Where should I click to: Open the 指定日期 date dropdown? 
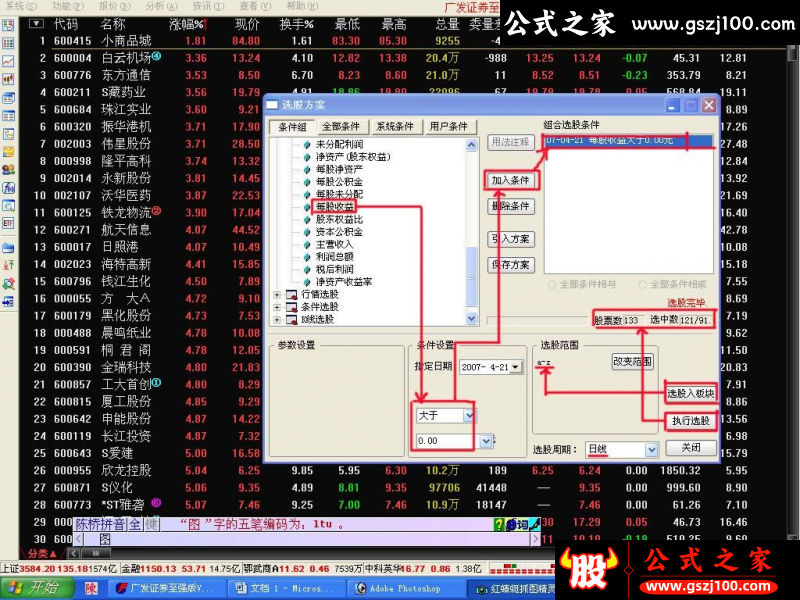[x=516, y=367]
